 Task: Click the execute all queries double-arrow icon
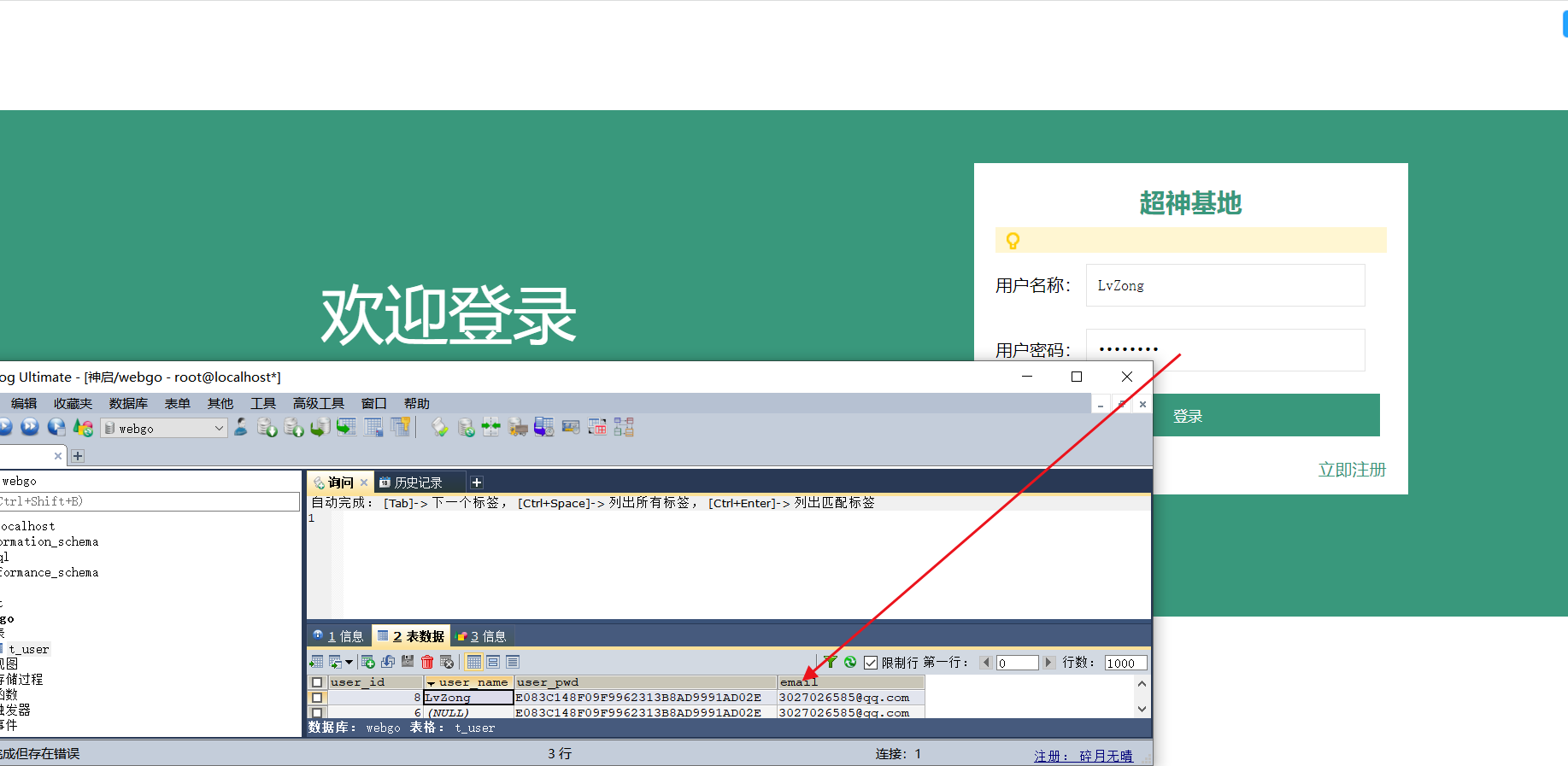click(30, 427)
